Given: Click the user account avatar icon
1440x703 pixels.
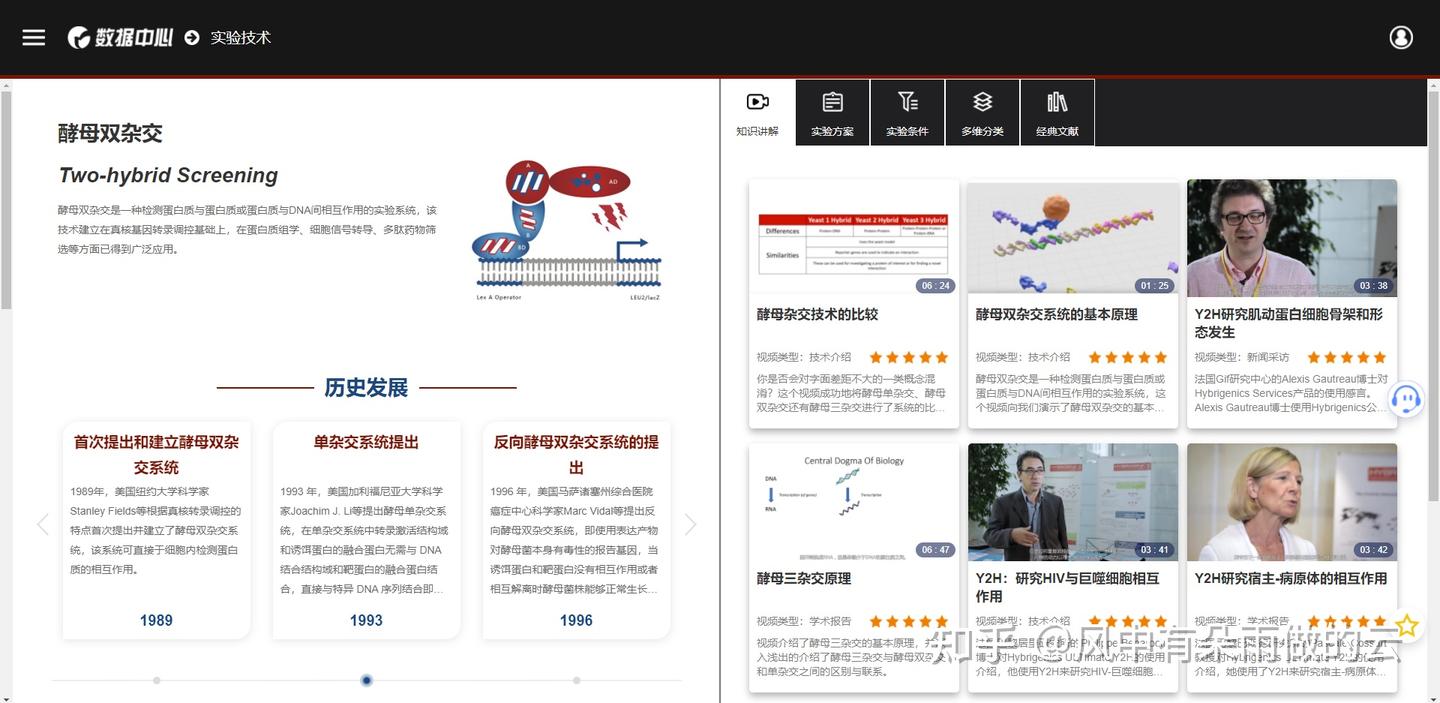Looking at the screenshot, I should pyautogui.click(x=1400, y=37).
